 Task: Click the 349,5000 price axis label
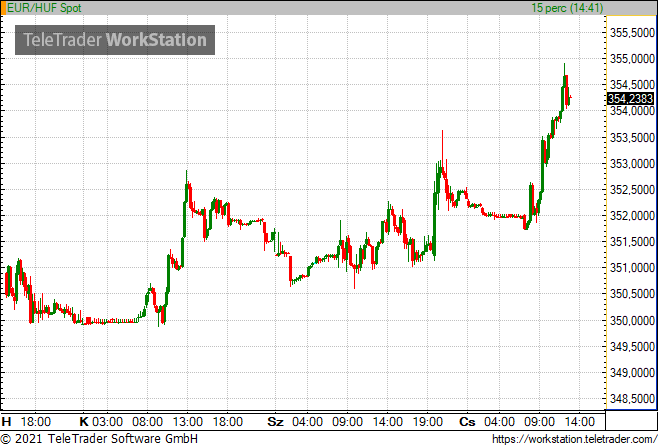[x=632, y=346]
